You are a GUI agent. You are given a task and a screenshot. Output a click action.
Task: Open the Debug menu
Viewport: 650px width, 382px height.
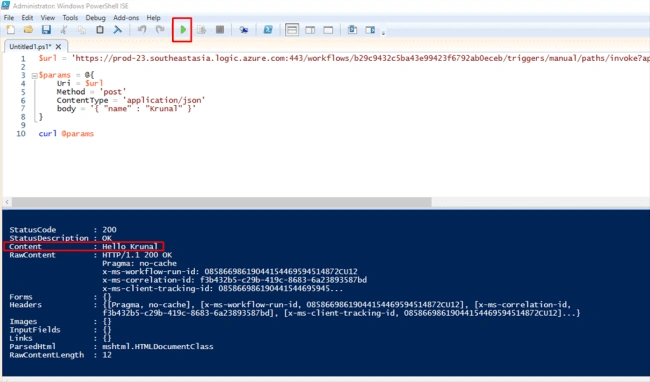coord(95,18)
